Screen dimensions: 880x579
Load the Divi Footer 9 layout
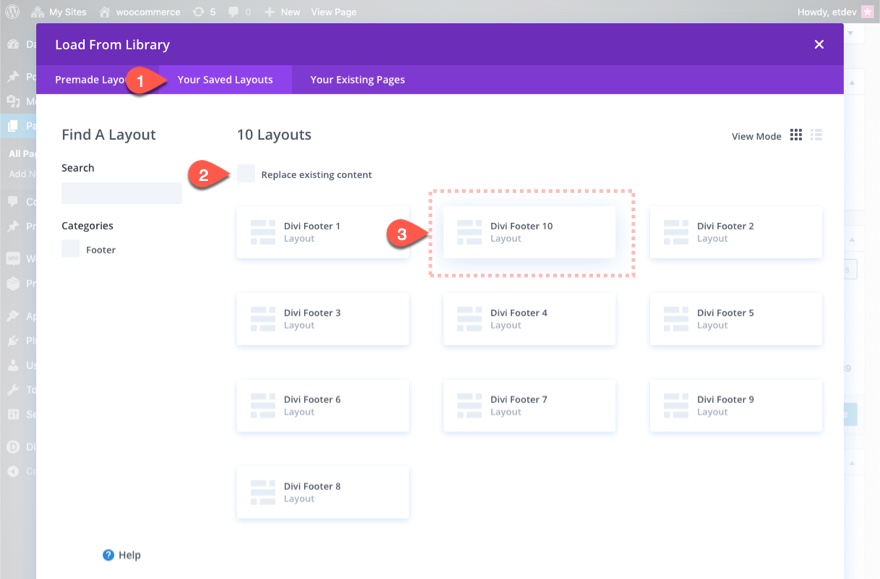tap(736, 406)
